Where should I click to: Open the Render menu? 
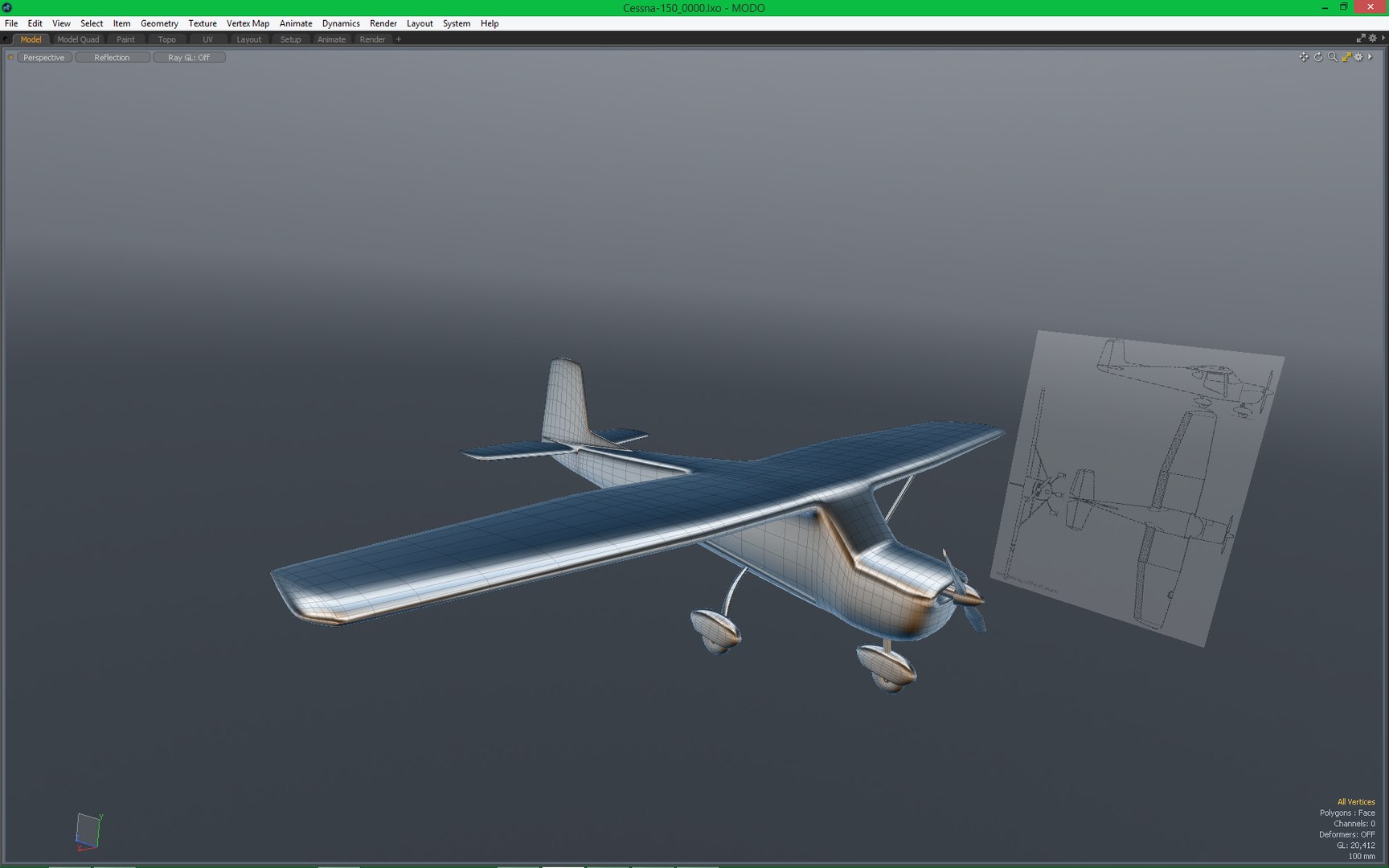click(x=383, y=23)
